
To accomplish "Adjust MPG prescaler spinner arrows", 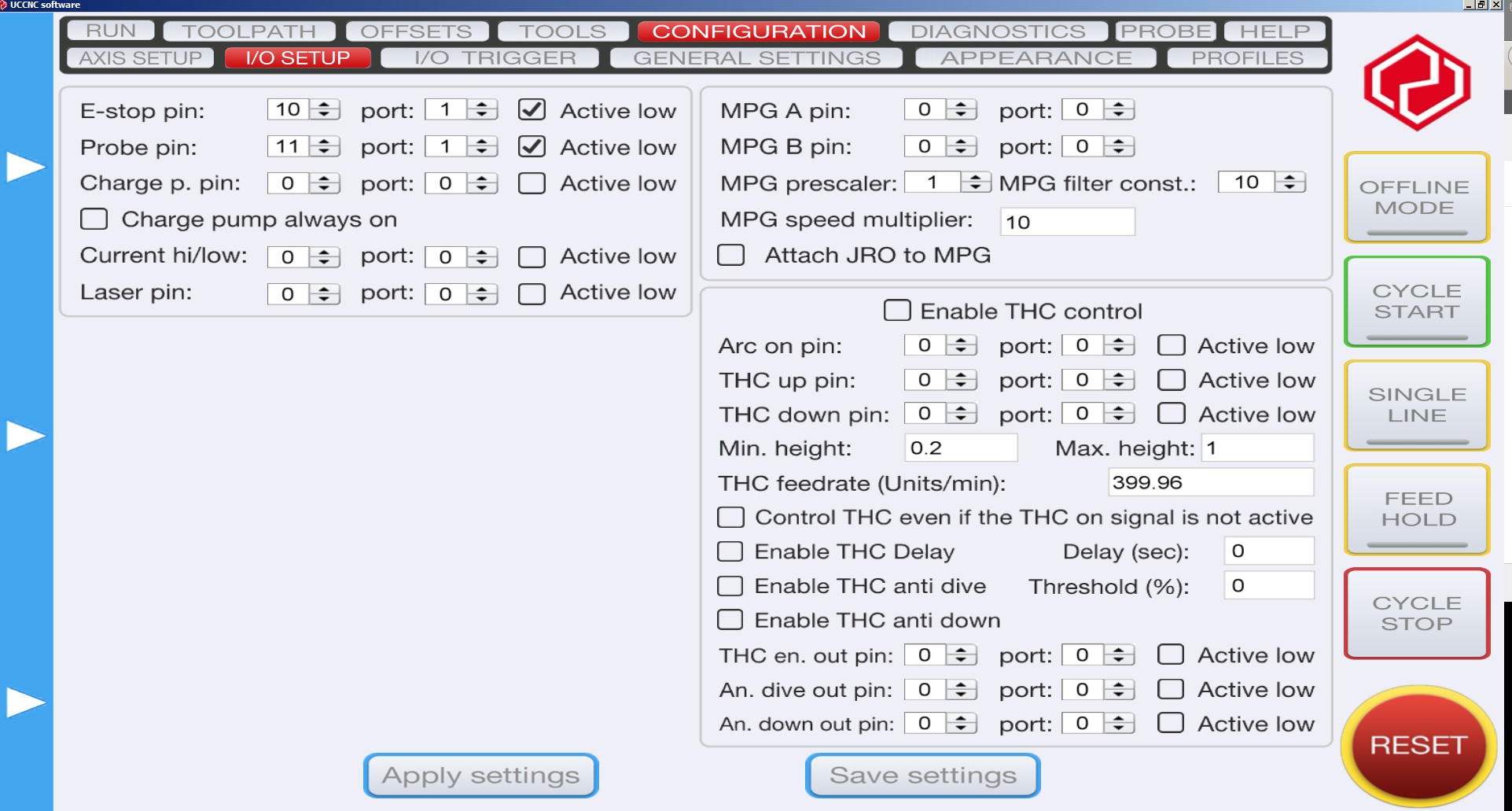I will pos(975,182).
